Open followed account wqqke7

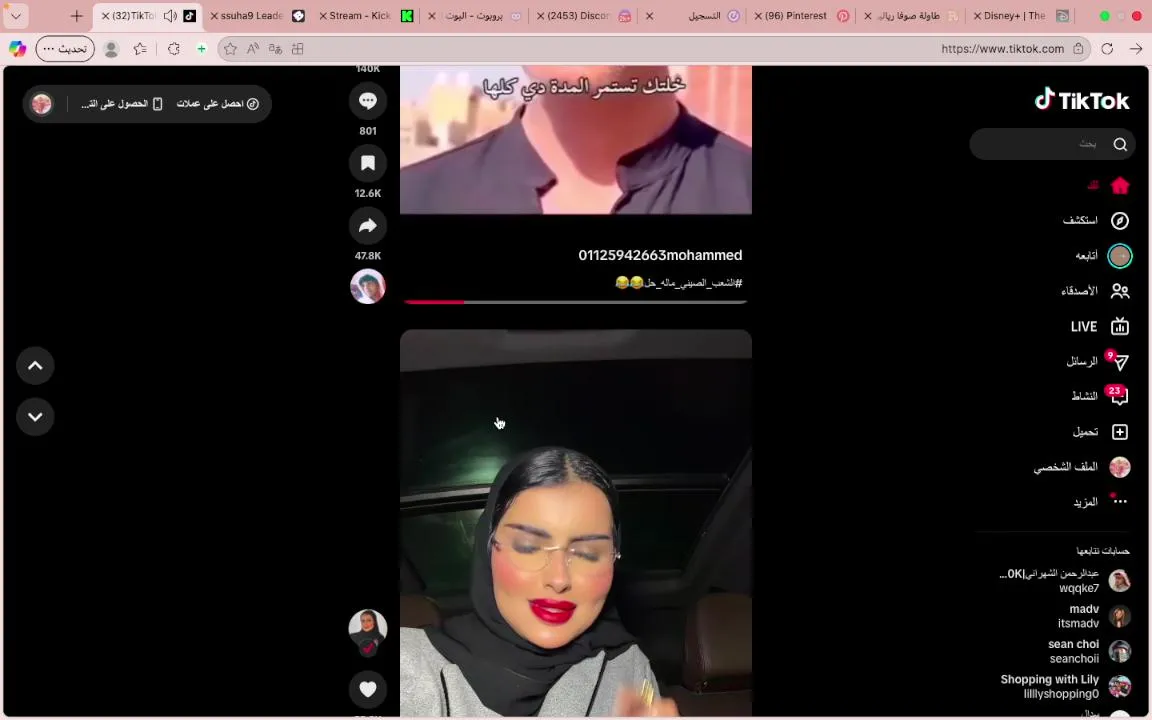click(x=1065, y=580)
